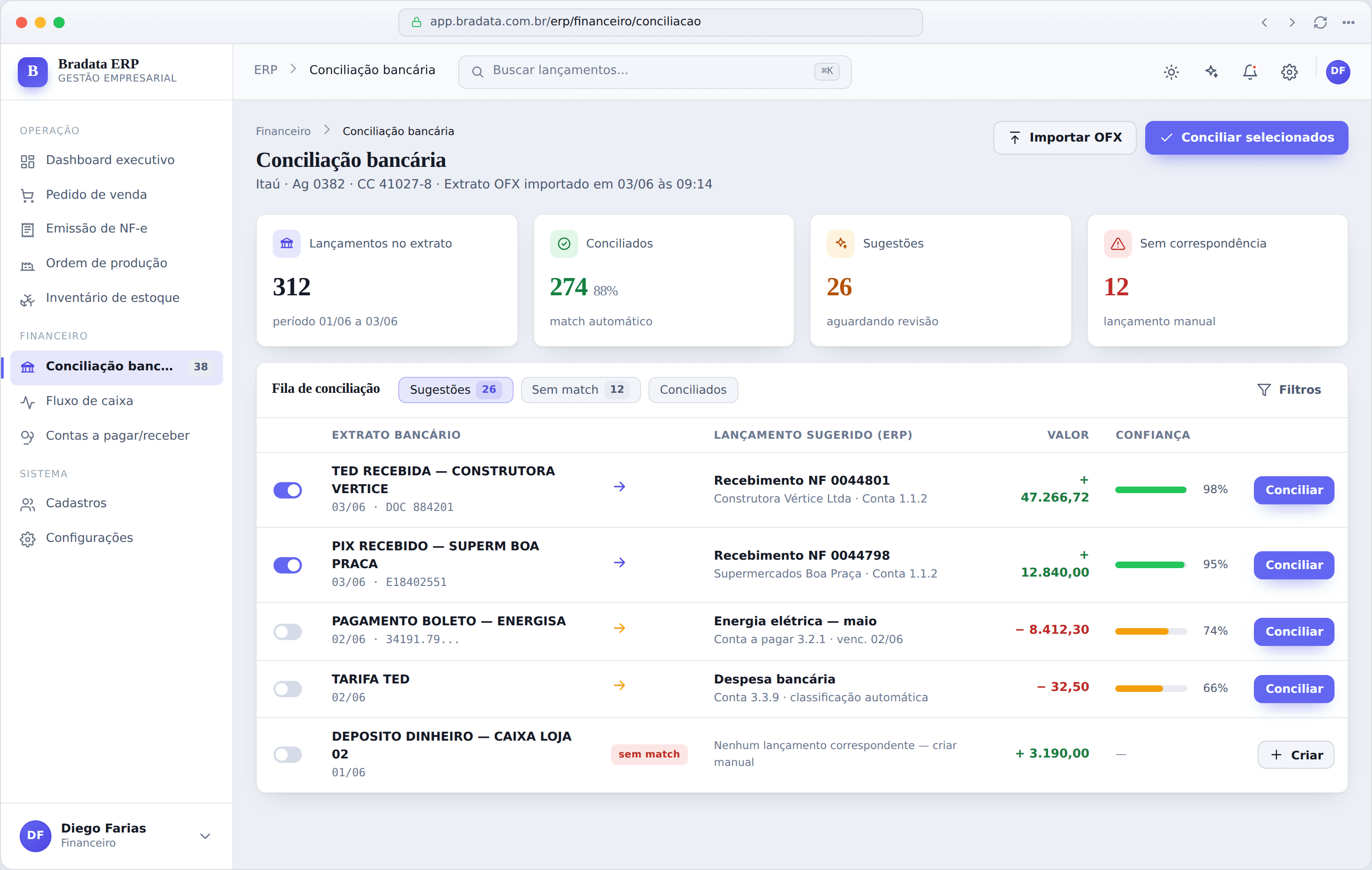Open the Filtros dropdown

tap(1289, 390)
